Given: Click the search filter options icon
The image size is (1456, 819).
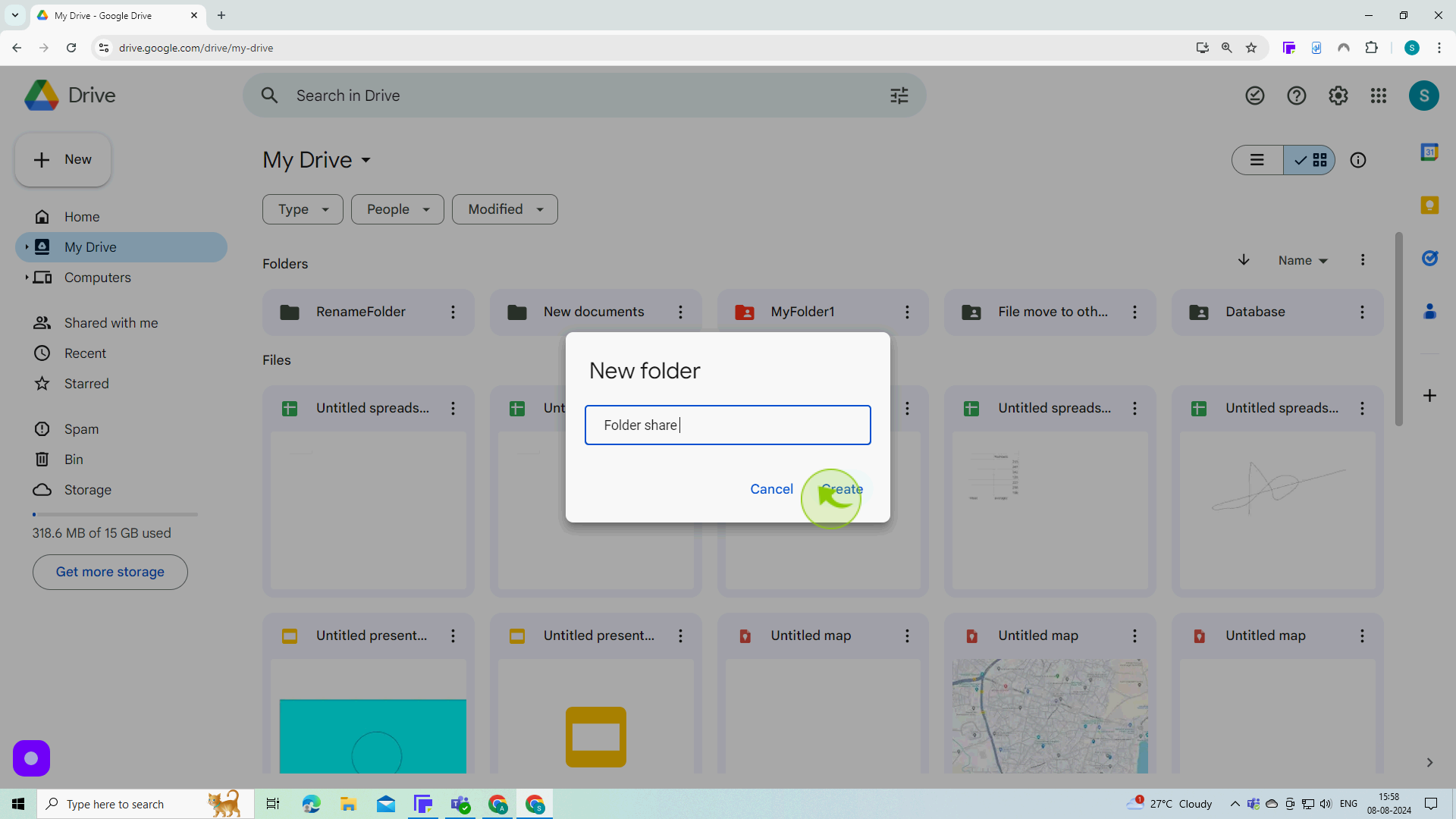Looking at the screenshot, I should (x=898, y=95).
